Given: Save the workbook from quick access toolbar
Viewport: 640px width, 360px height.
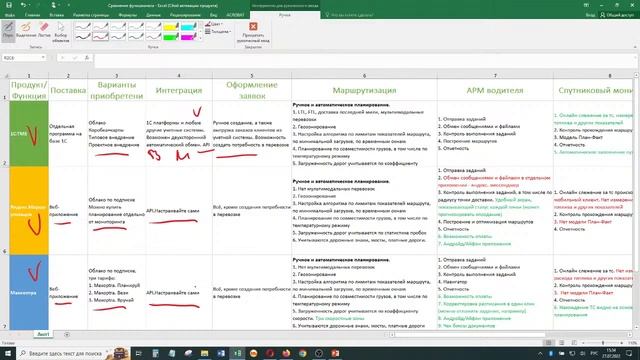Looking at the screenshot, I should [x=9, y=5].
